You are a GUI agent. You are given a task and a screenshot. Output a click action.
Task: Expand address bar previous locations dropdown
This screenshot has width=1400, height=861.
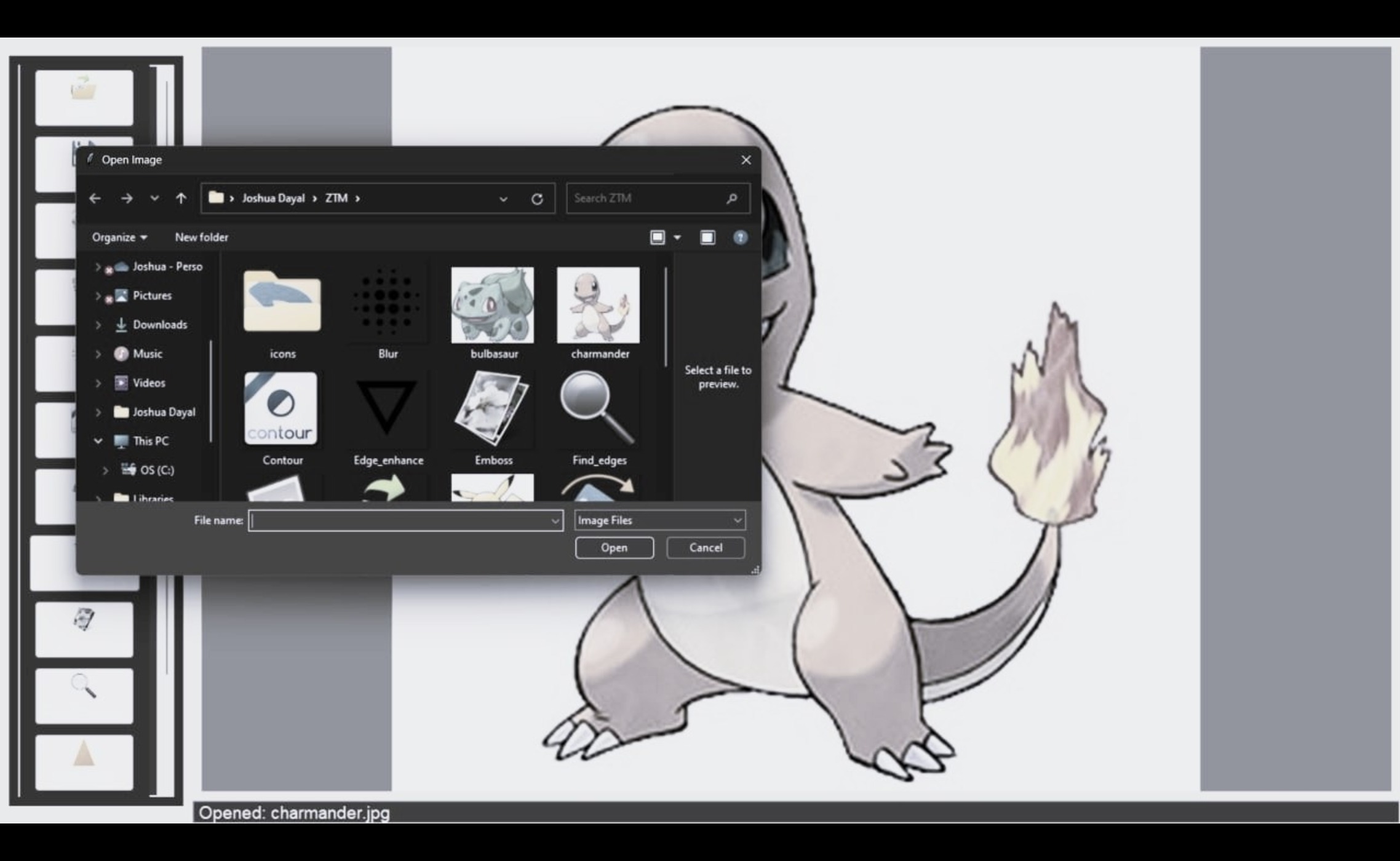click(503, 199)
